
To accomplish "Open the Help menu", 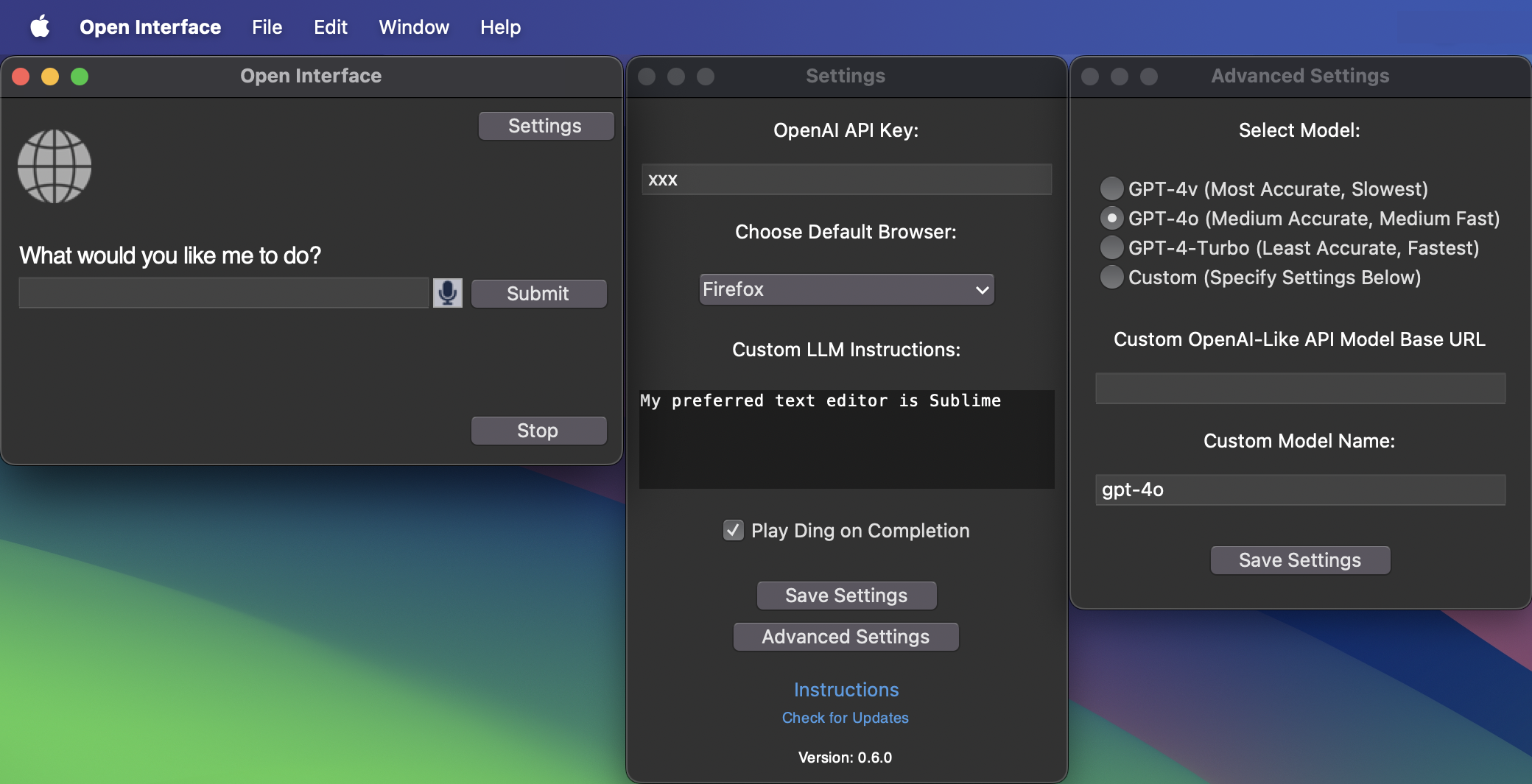I will pyautogui.click(x=500, y=27).
